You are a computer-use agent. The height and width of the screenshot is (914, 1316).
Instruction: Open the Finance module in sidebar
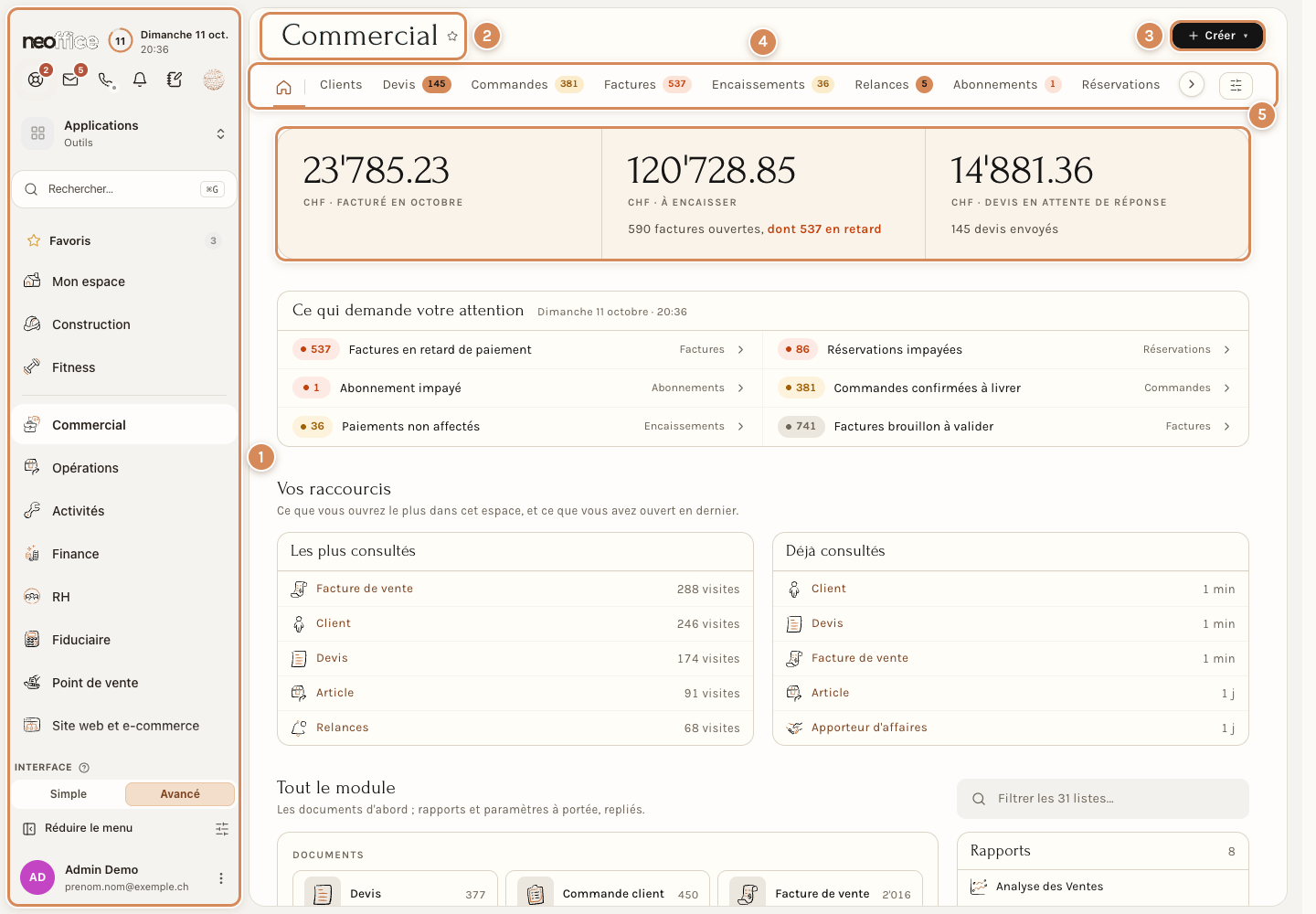click(x=124, y=554)
